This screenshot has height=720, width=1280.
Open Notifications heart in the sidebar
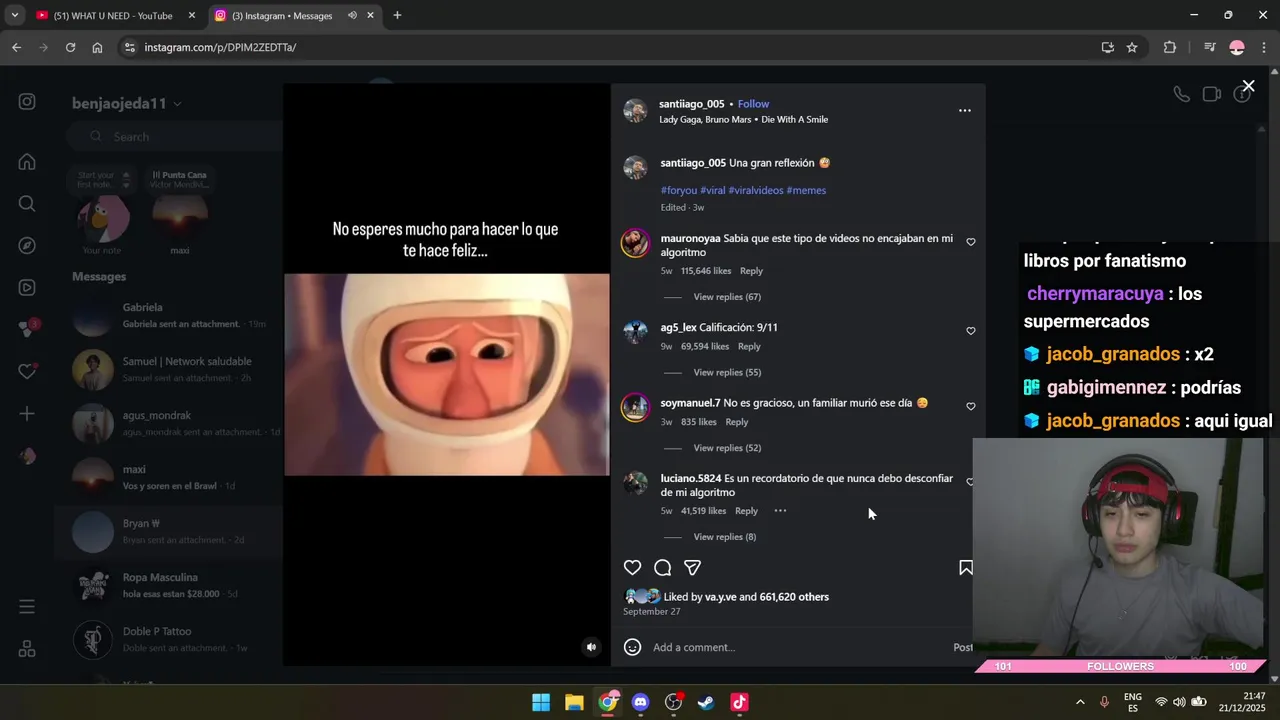pos(27,372)
